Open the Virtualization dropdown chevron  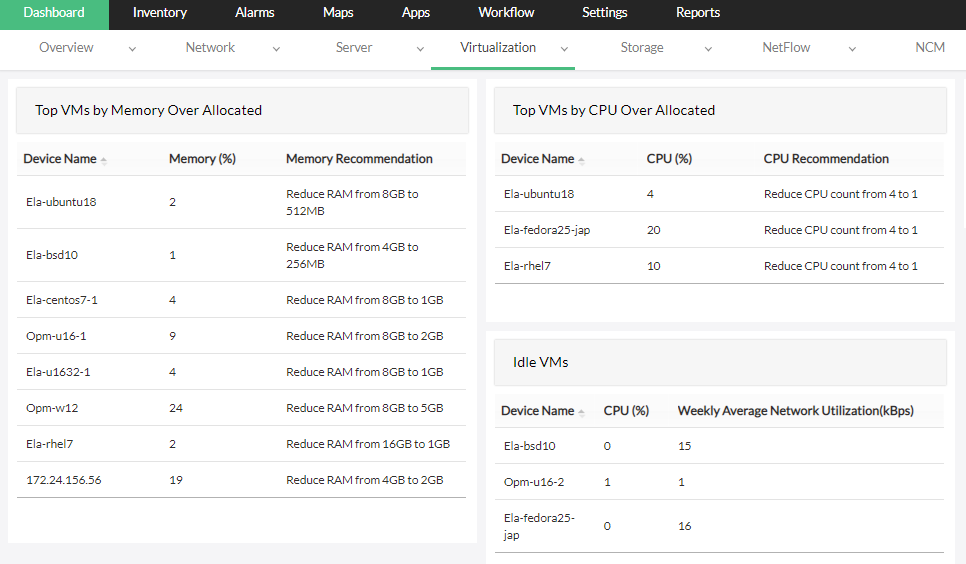click(x=564, y=48)
